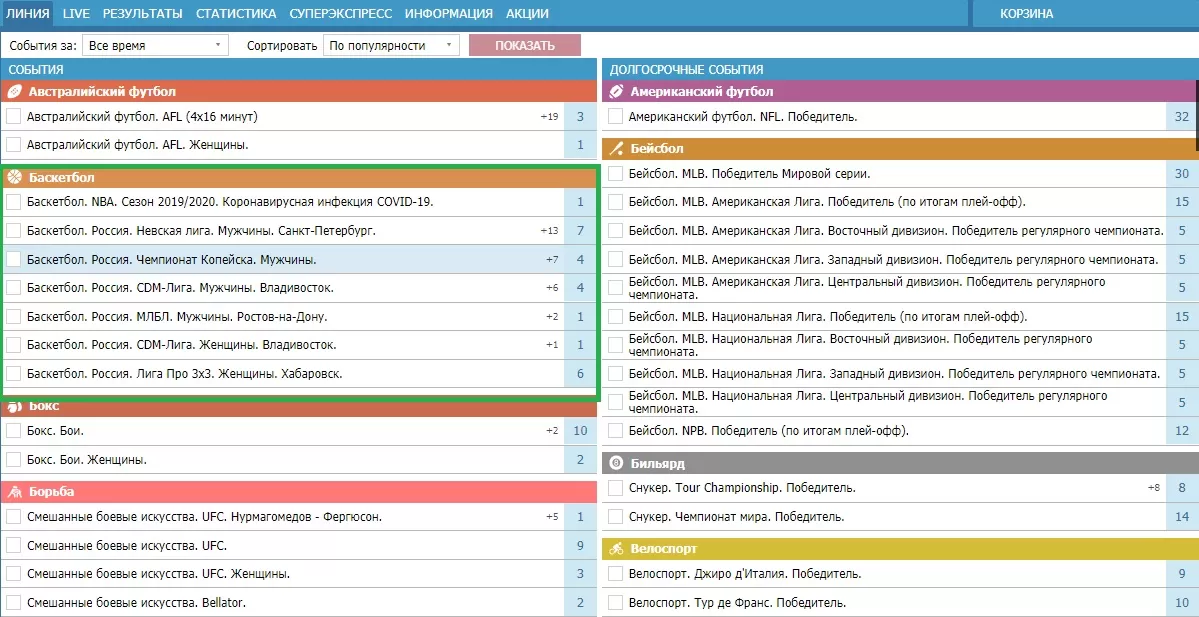Switch to the LIVE tab
This screenshot has height=617, width=1199.
(76, 14)
